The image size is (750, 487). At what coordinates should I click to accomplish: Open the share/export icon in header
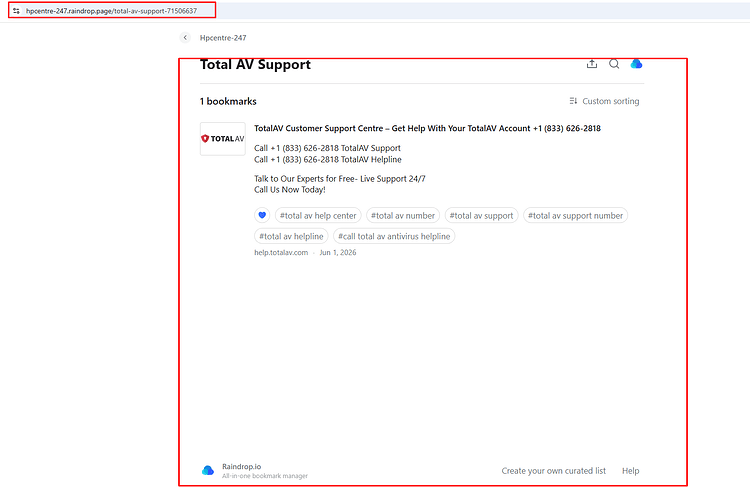pyautogui.click(x=592, y=64)
